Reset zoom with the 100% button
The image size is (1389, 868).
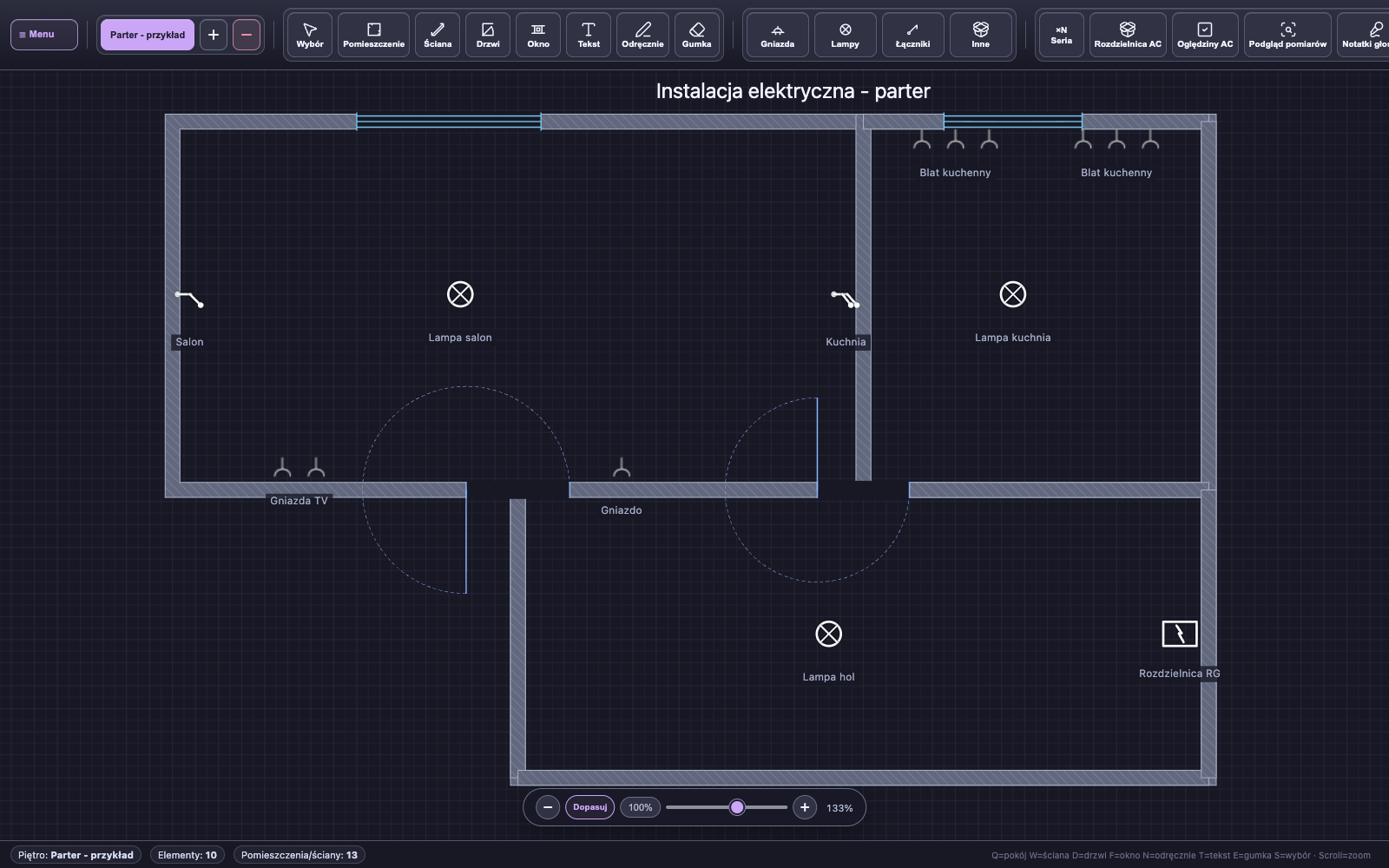pos(641,807)
